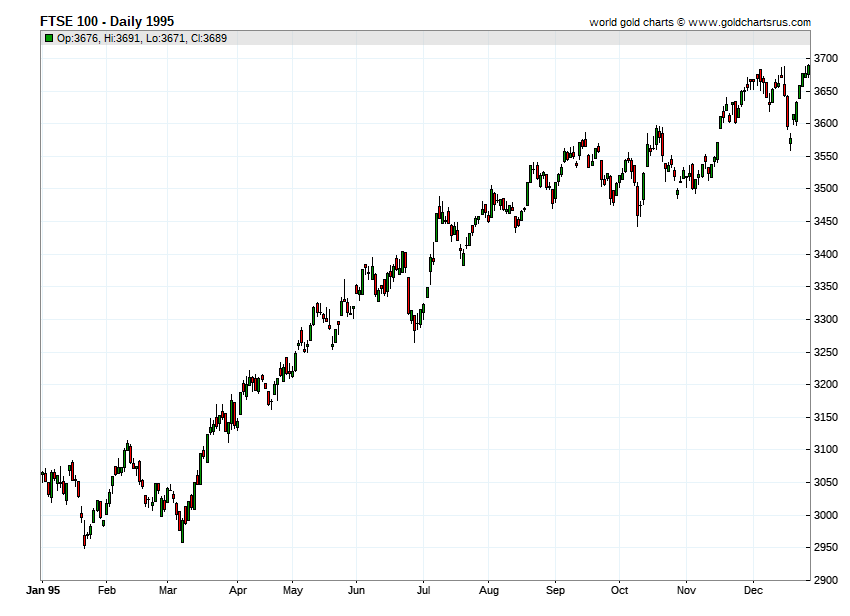This screenshot has height=616, width=850.
Task: Click the 3700 price axis label
Action: [x=825, y=59]
